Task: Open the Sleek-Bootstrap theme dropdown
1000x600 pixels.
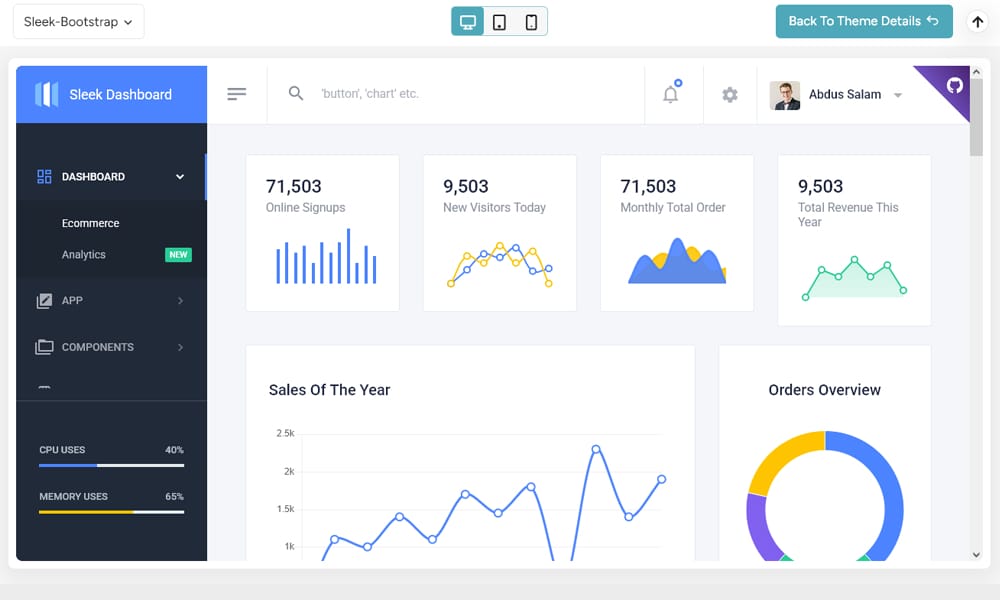Action: pos(78,20)
